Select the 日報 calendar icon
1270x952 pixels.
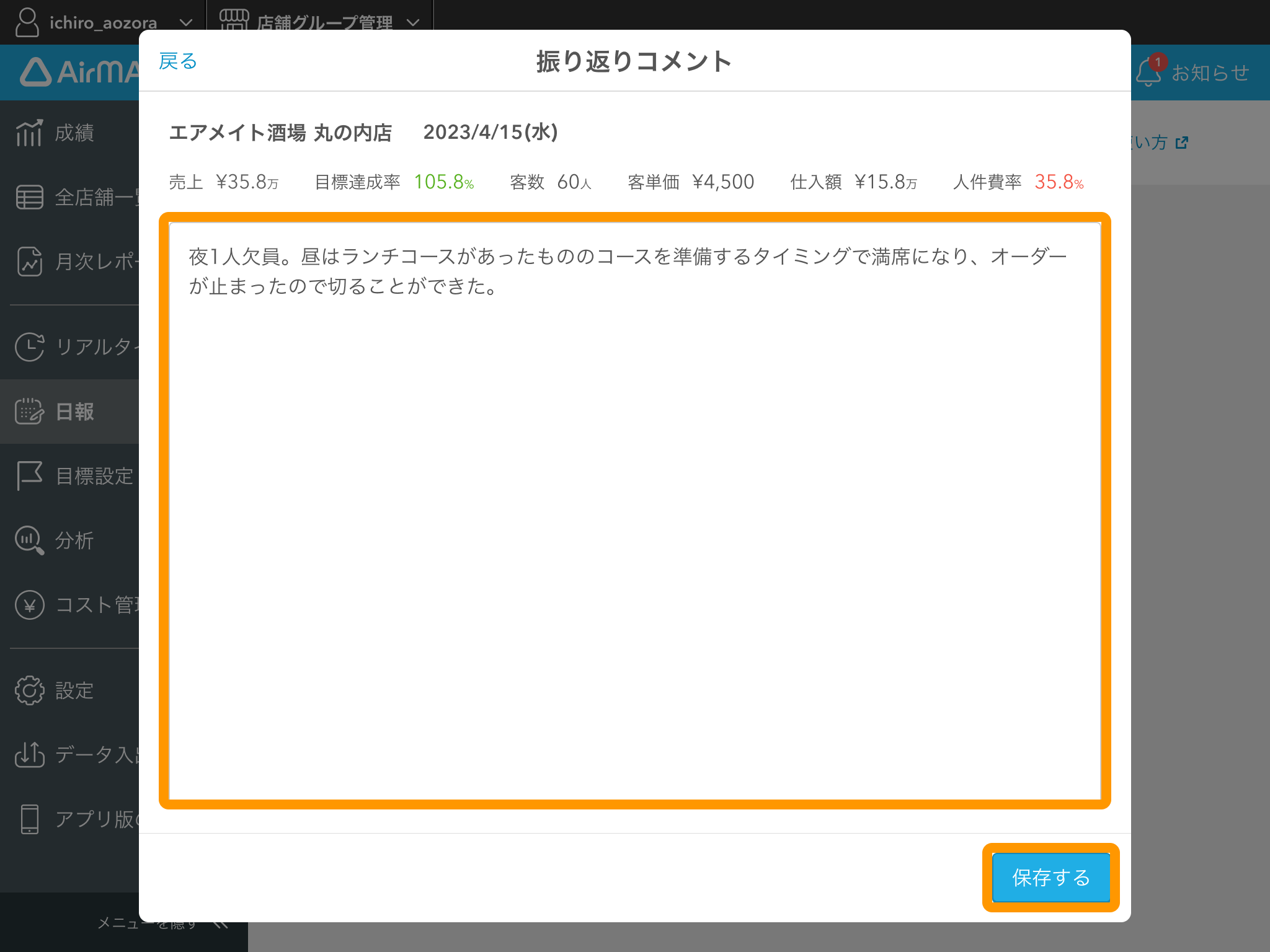pyautogui.click(x=29, y=411)
